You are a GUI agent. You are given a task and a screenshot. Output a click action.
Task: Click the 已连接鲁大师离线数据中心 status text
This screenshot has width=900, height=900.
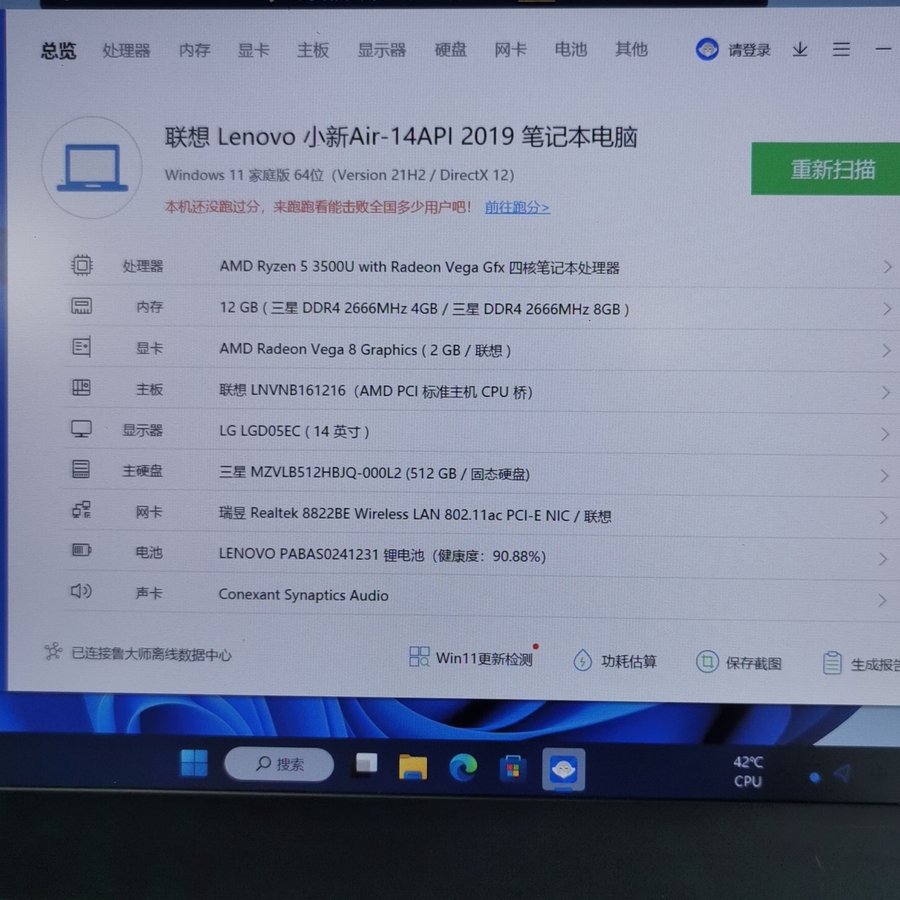click(152, 654)
